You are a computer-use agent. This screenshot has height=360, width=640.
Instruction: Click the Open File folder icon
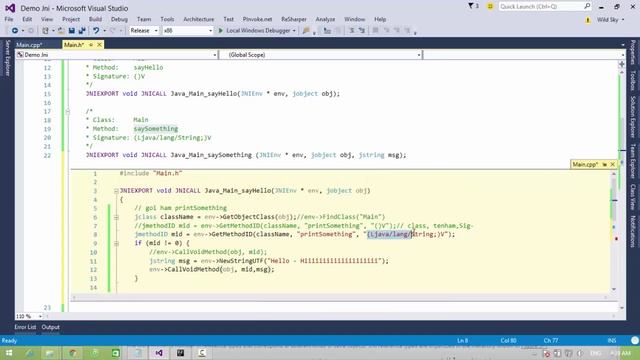point(61,31)
